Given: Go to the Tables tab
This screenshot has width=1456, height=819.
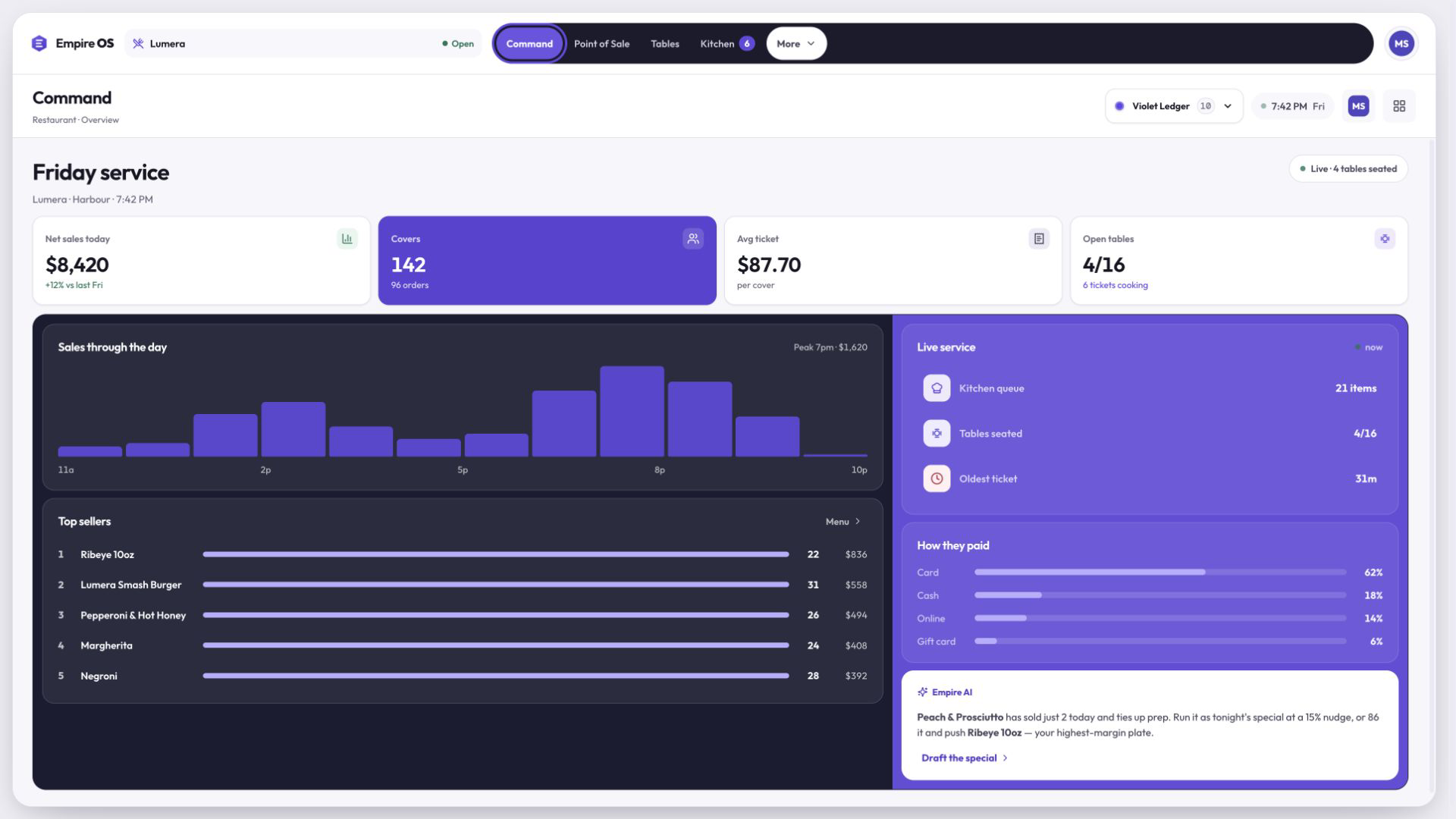Looking at the screenshot, I should [x=665, y=43].
